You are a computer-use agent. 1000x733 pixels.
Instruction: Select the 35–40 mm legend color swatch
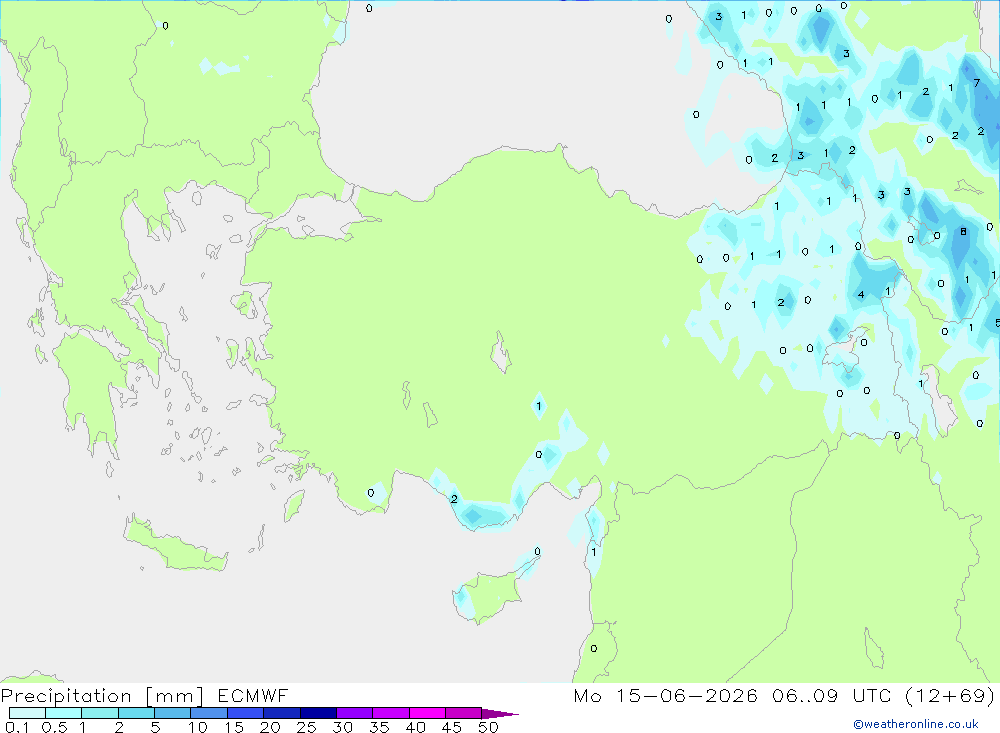(391, 713)
